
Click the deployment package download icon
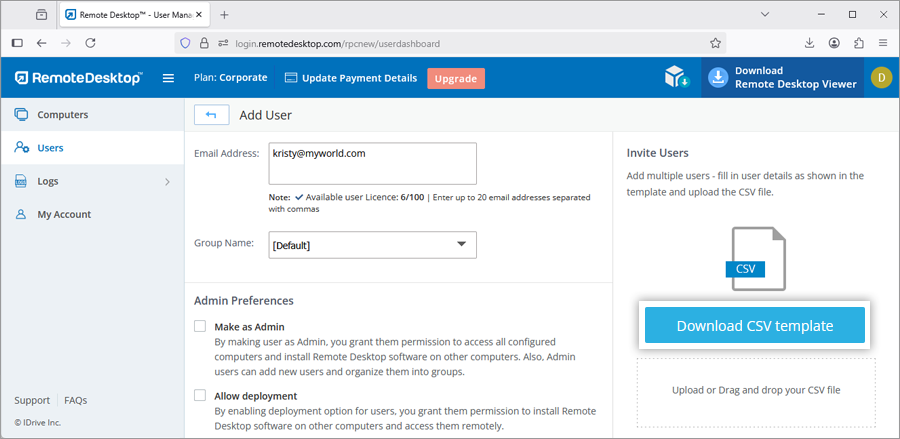(x=677, y=78)
